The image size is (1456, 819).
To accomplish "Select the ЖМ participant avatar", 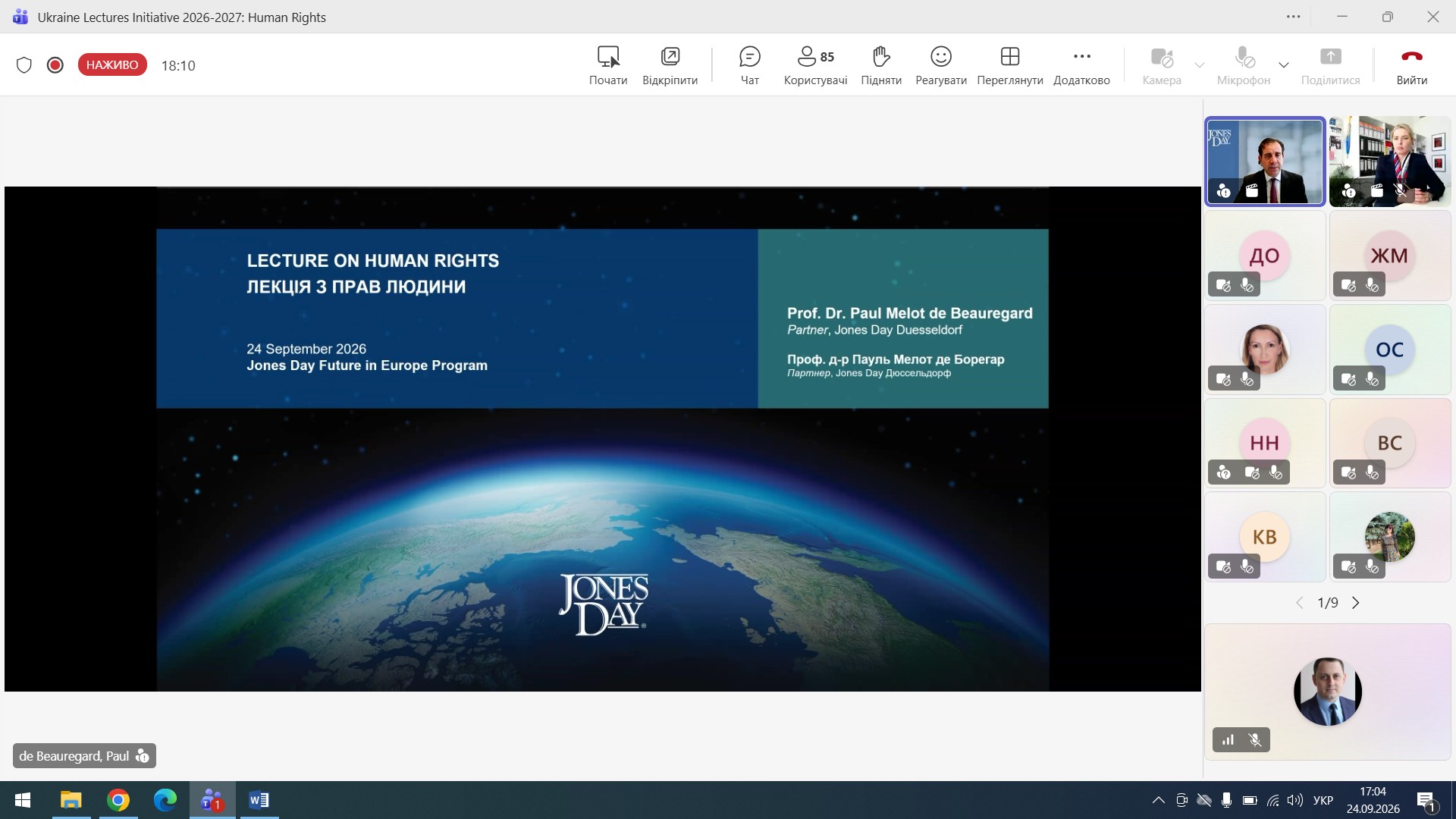I will (1389, 256).
